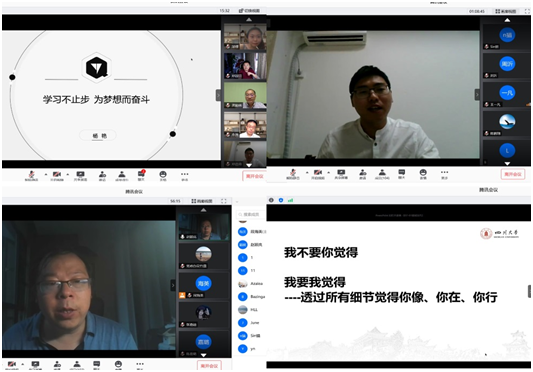
Task: Turn on the camera in top-left meeting toolbar
Action: click(57, 175)
